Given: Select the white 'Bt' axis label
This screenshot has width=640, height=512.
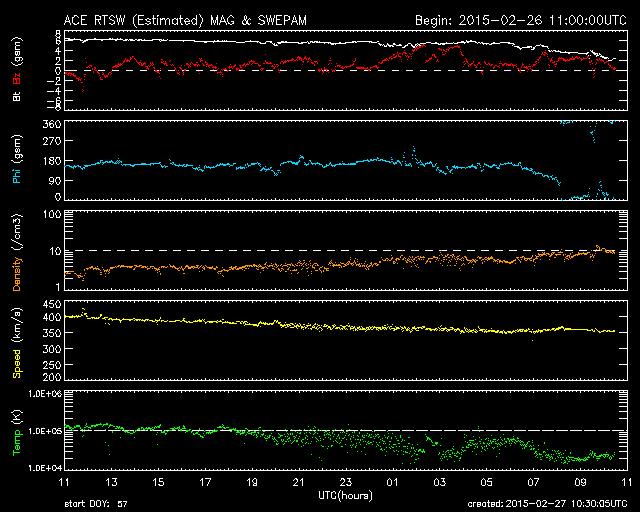Looking at the screenshot, I should (17, 97).
